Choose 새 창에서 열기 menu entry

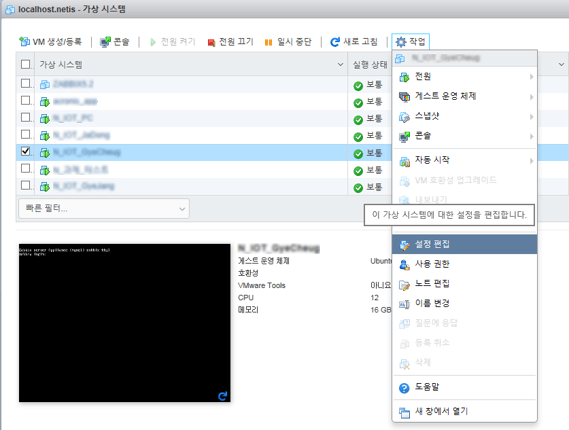coord(464,411)
